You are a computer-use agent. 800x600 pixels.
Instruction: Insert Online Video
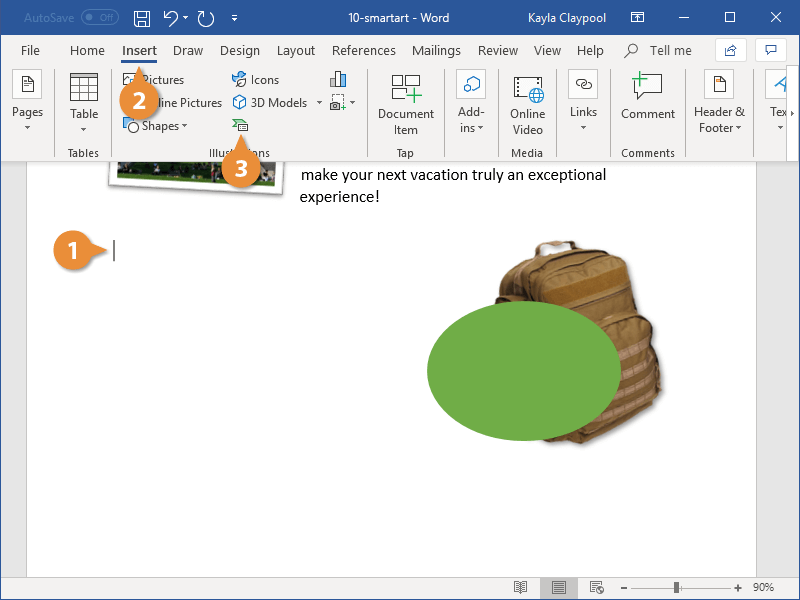point(527,103)
